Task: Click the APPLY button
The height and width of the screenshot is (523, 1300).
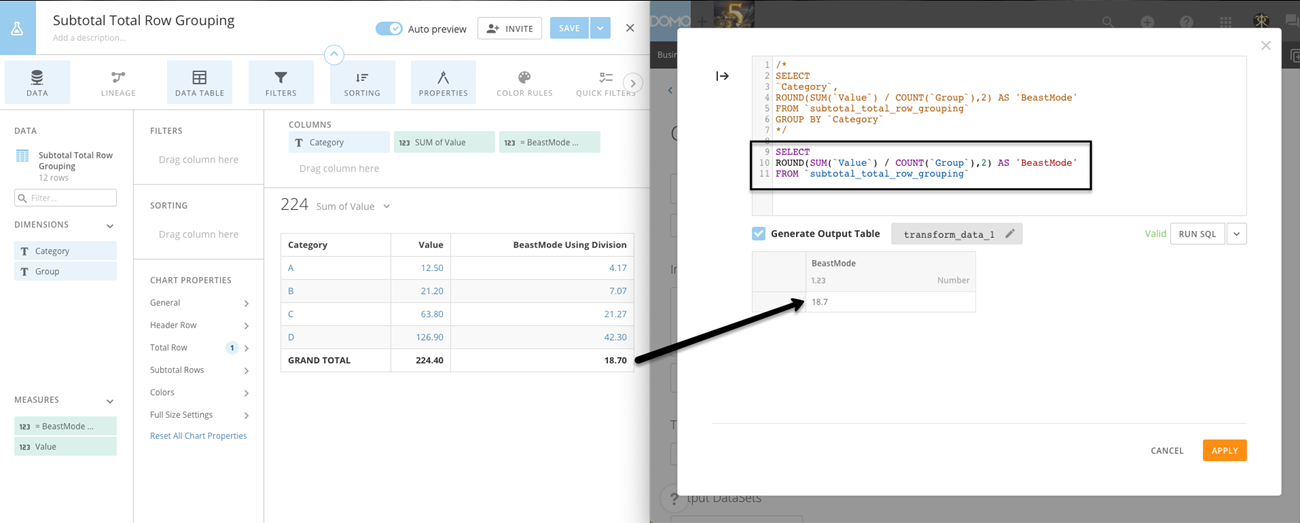Action: pyautogui.click(x=1225, y=451)
